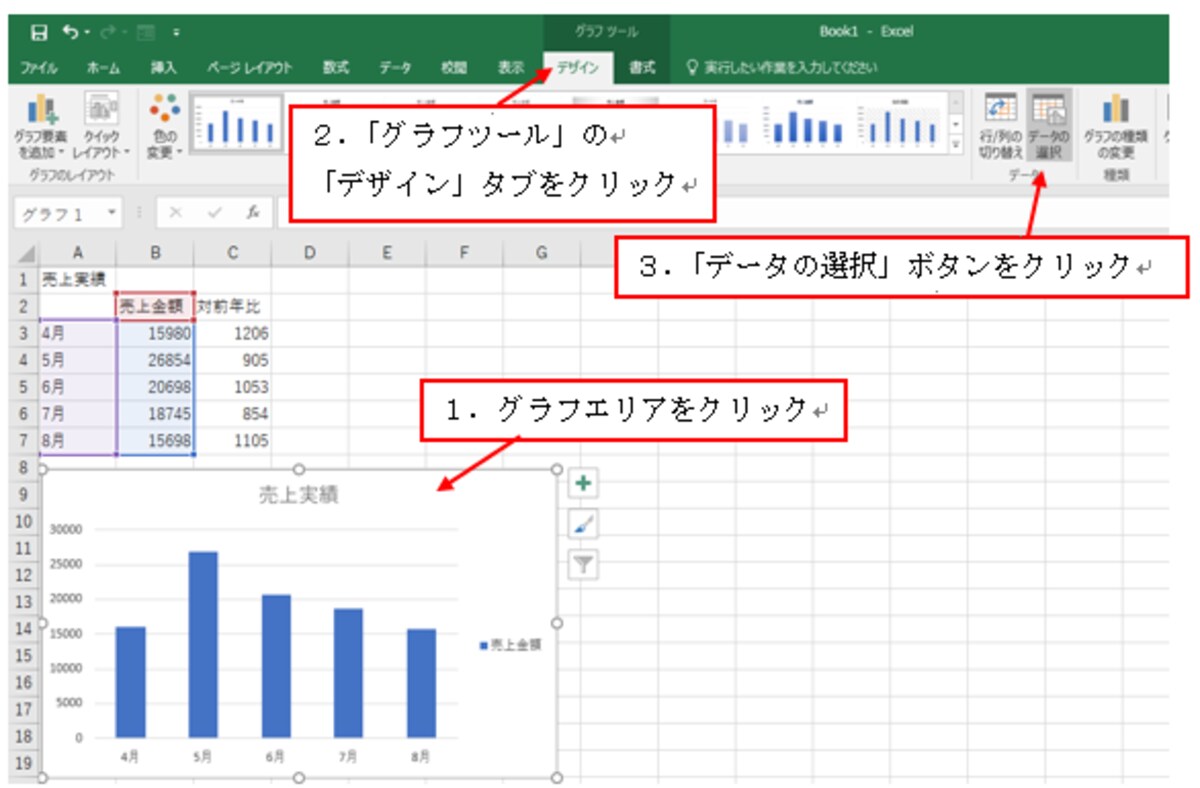
Task: Select row 1 header
Action: [x=24, y=279]
